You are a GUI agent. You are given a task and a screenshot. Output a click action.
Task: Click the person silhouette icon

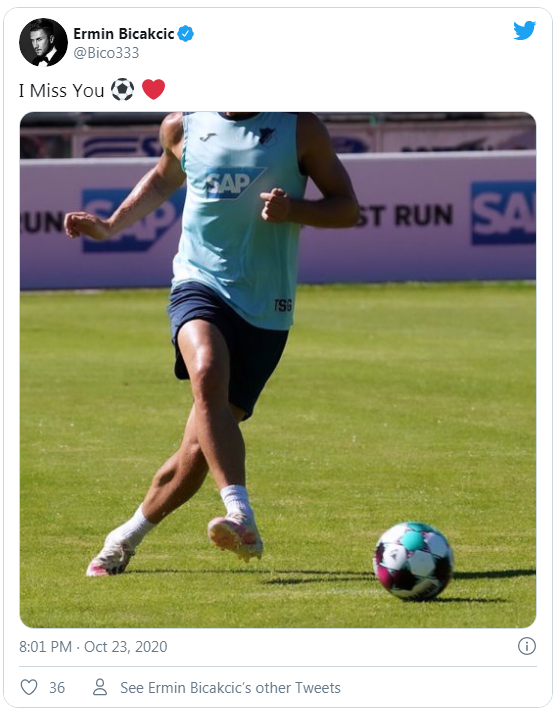[x=100, y=687]
